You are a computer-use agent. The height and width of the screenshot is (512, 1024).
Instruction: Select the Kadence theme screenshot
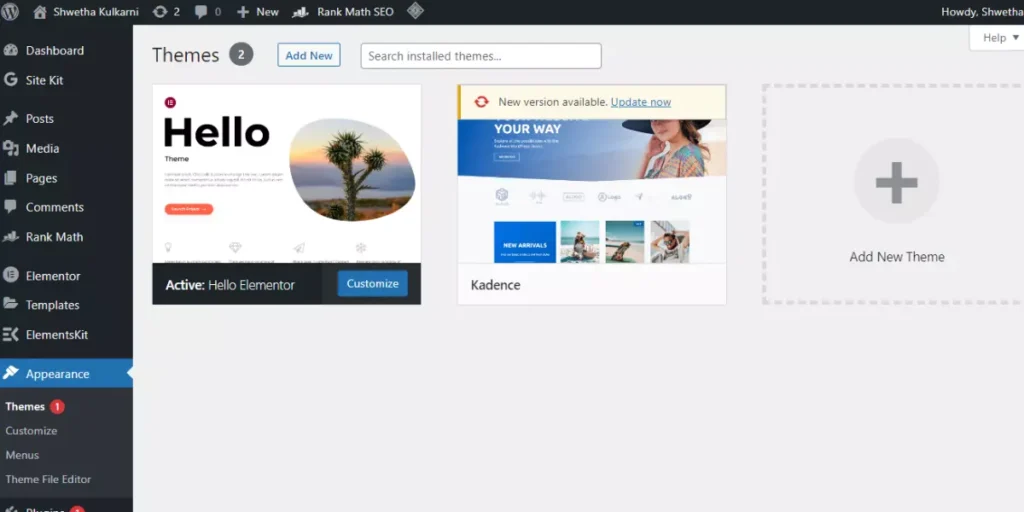pyautogui.click(x=592, y=191)
